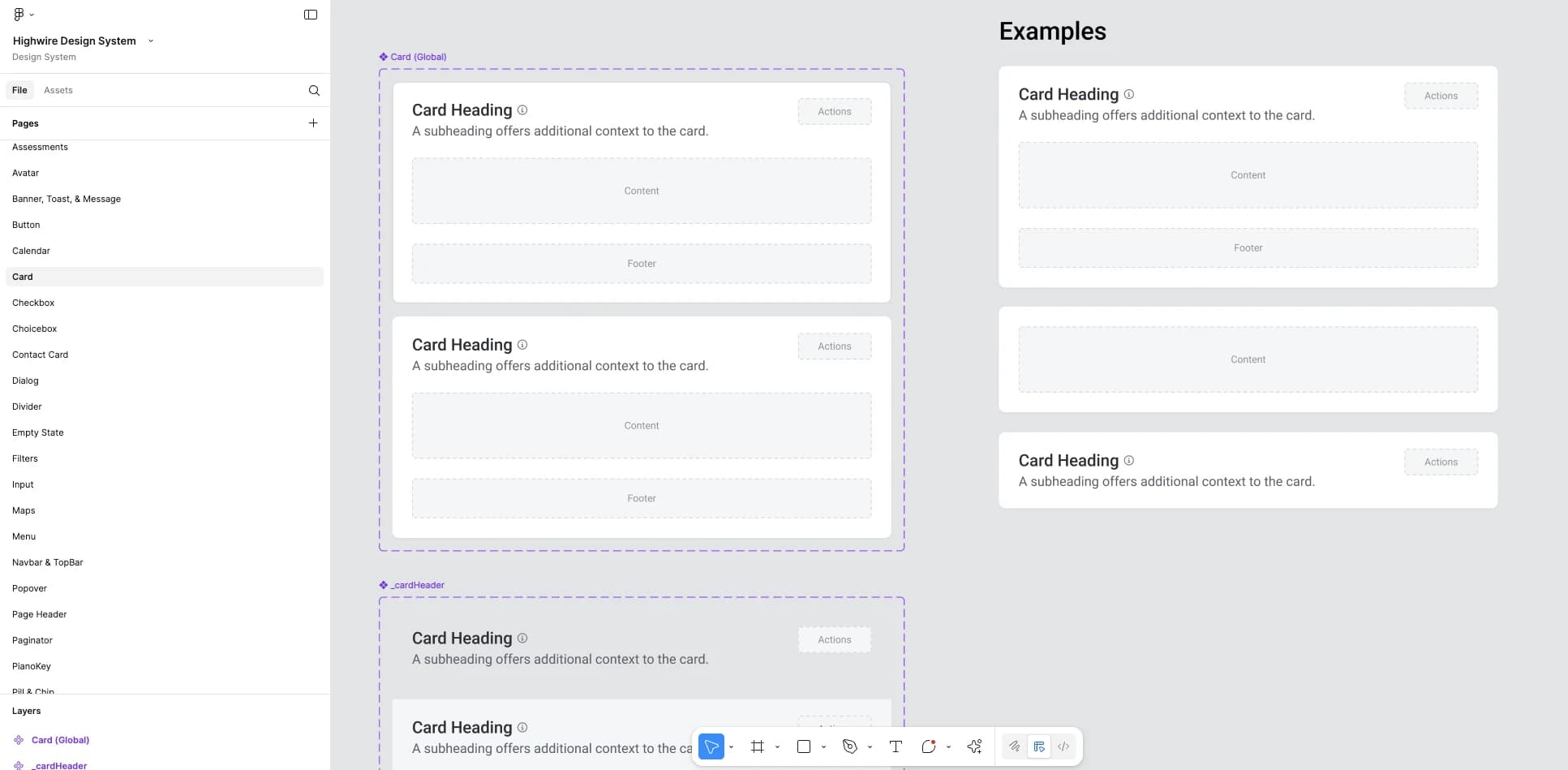
Task: Click Content placeholder in Examples middle card
Action: pos(1248,359)
